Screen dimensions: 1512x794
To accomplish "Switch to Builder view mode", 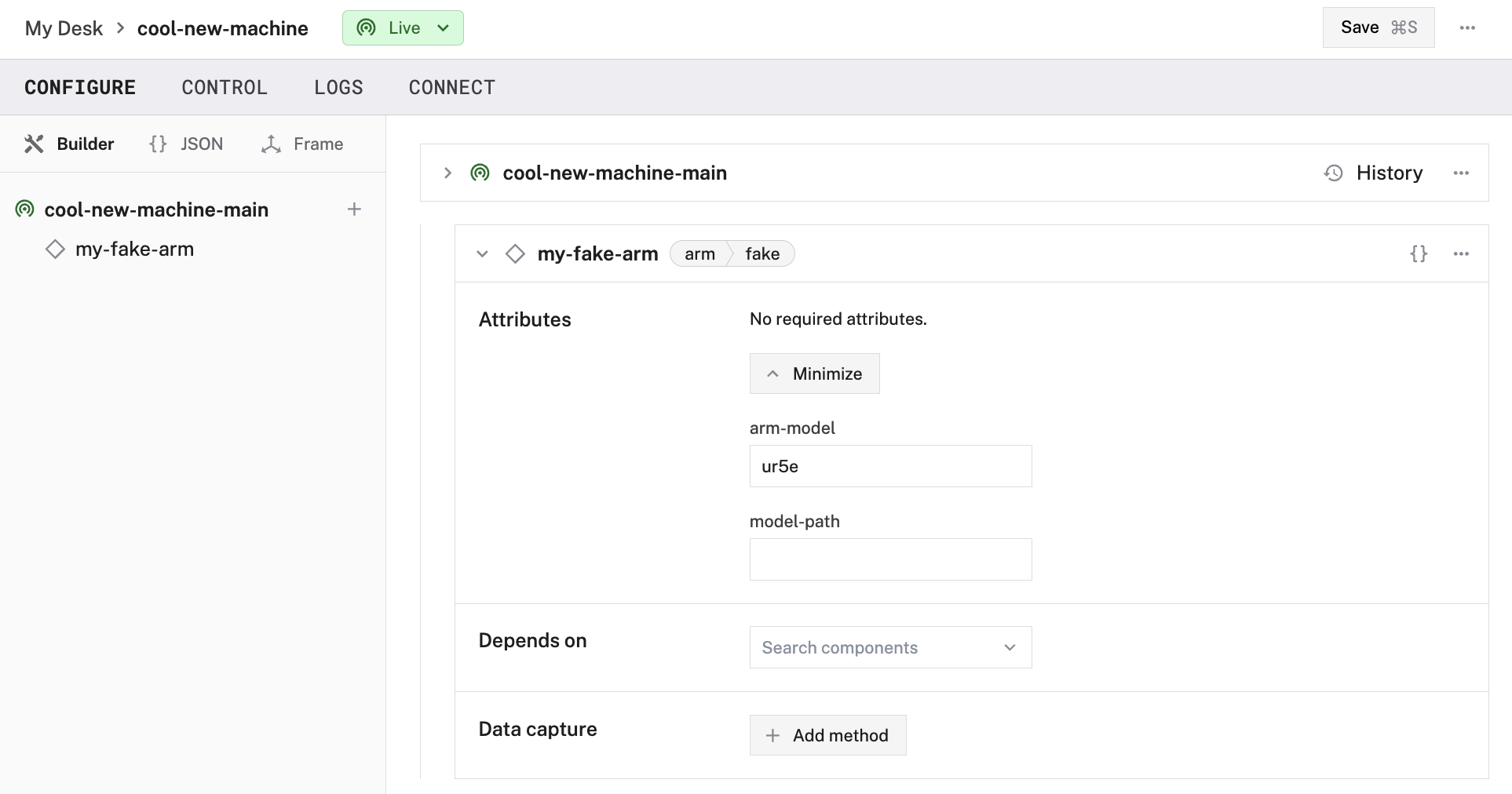I will tap(69, 144).
